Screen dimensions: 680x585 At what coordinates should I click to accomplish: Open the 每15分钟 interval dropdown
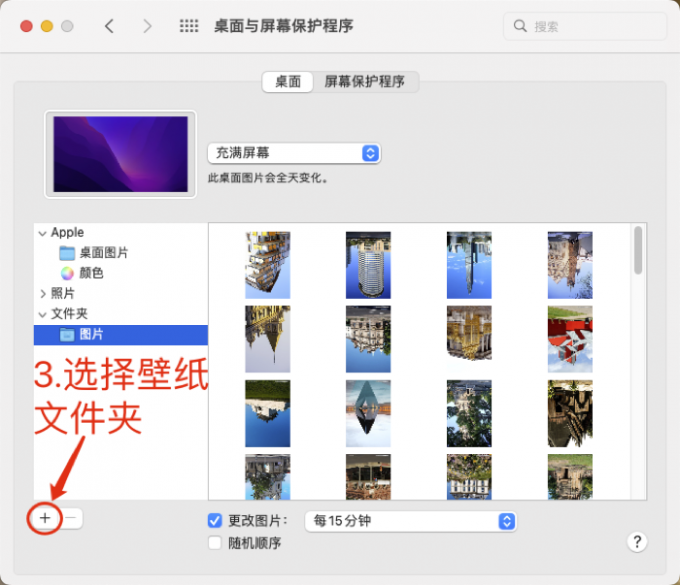(410, 521)
